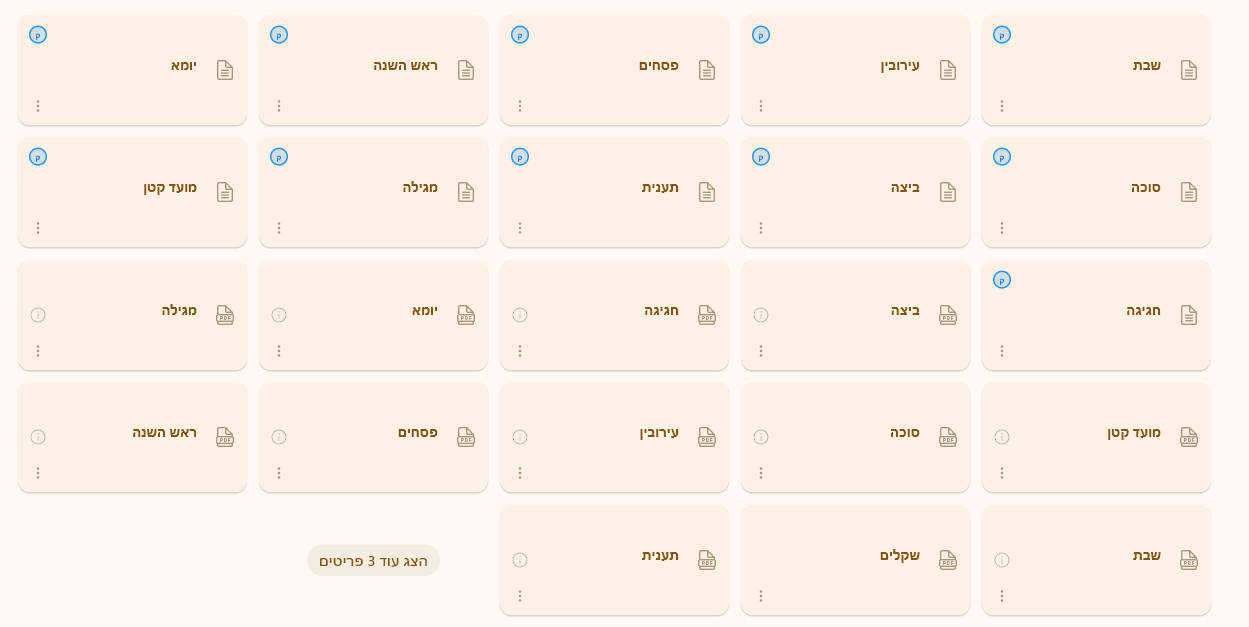This screenshot has width=1249, height=627.
Task: Click the info icon on the סוכה PDF card
Action: coord(761,437)
